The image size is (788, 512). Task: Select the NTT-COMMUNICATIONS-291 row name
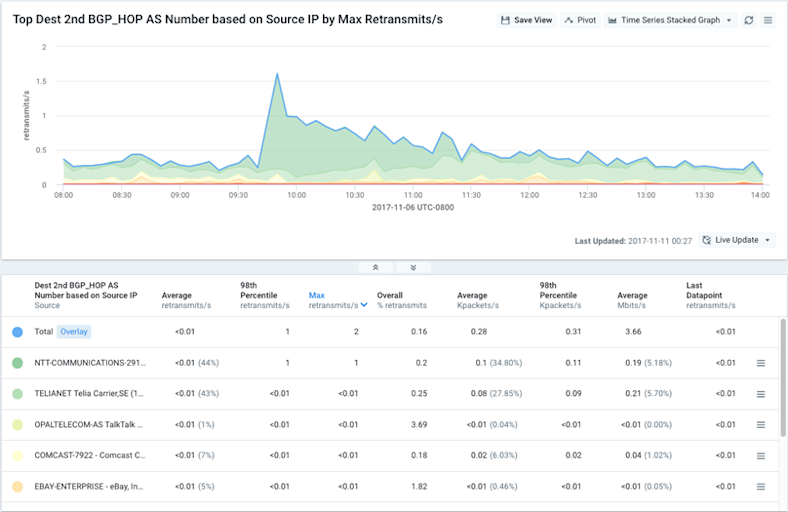coord(90,363)
